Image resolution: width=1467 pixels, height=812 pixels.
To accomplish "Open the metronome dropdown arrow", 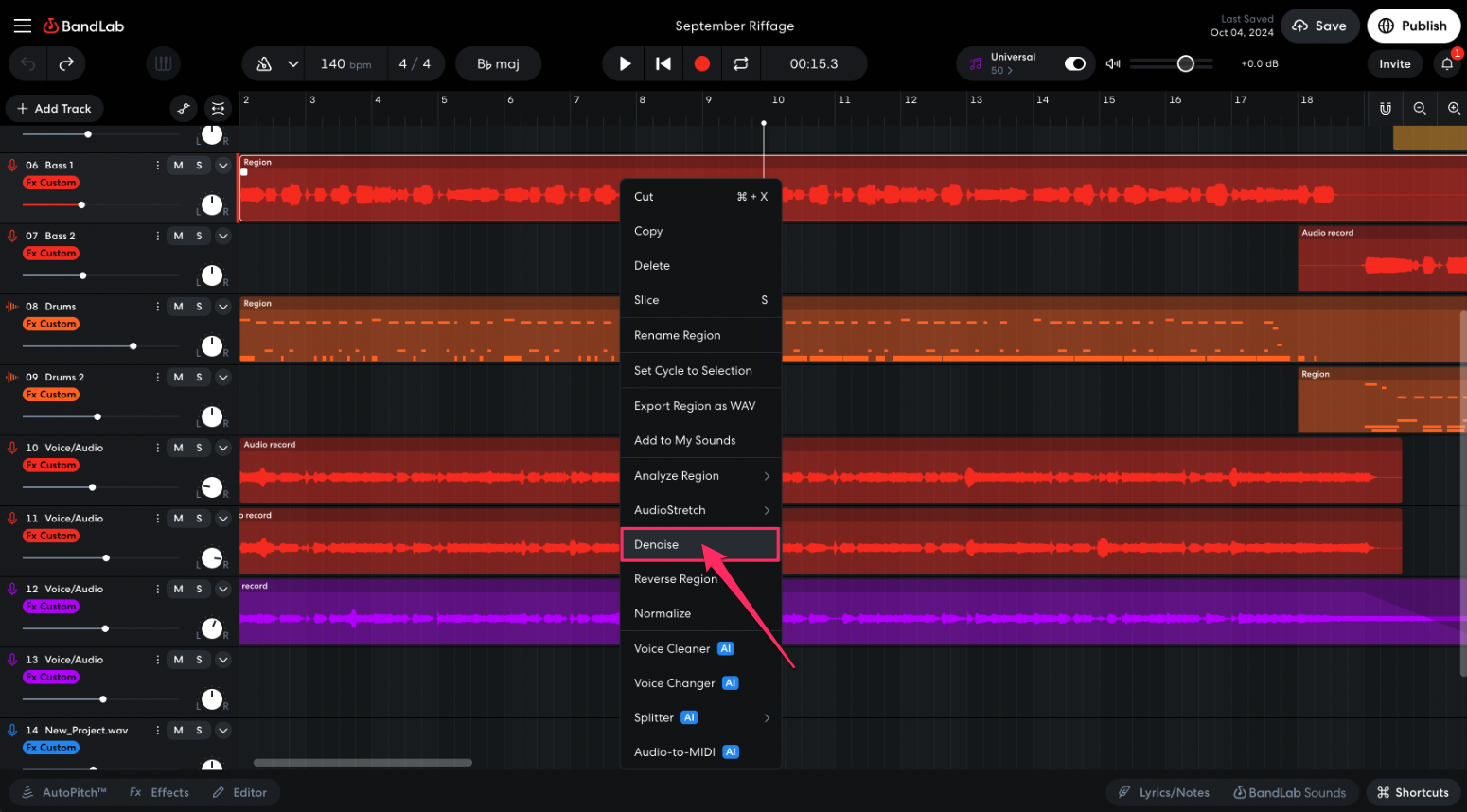I will coord(293,63).
